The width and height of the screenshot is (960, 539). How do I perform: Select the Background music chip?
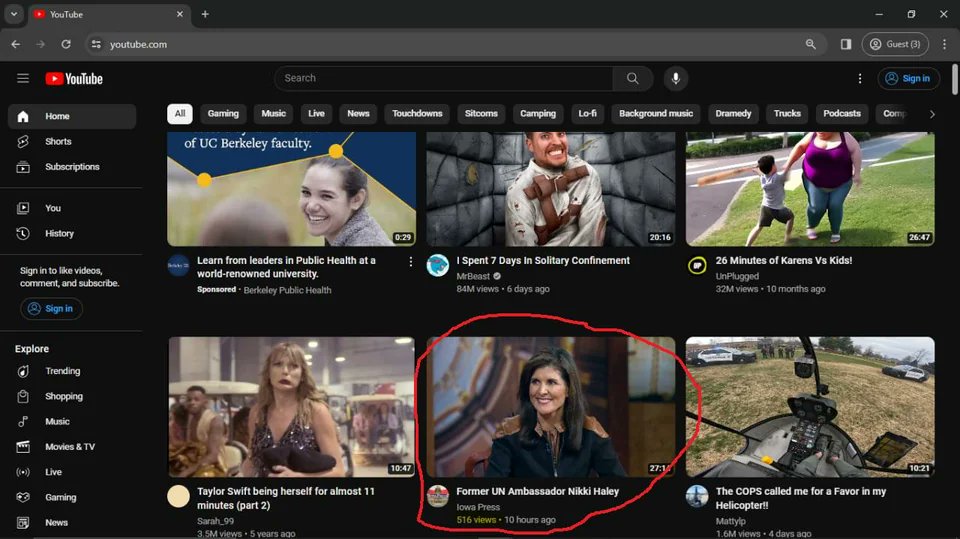[656, 113]
